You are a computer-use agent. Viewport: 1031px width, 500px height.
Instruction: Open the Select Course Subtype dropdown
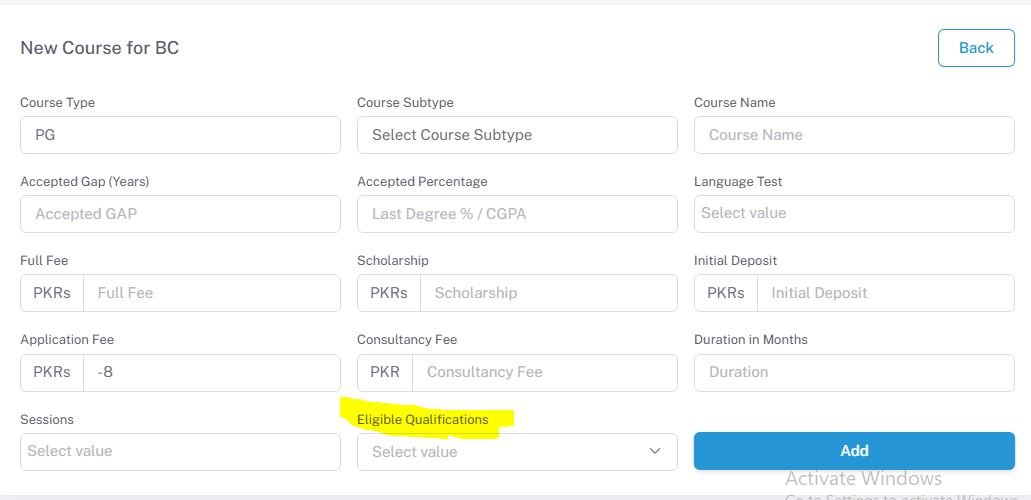coord(517,135)
